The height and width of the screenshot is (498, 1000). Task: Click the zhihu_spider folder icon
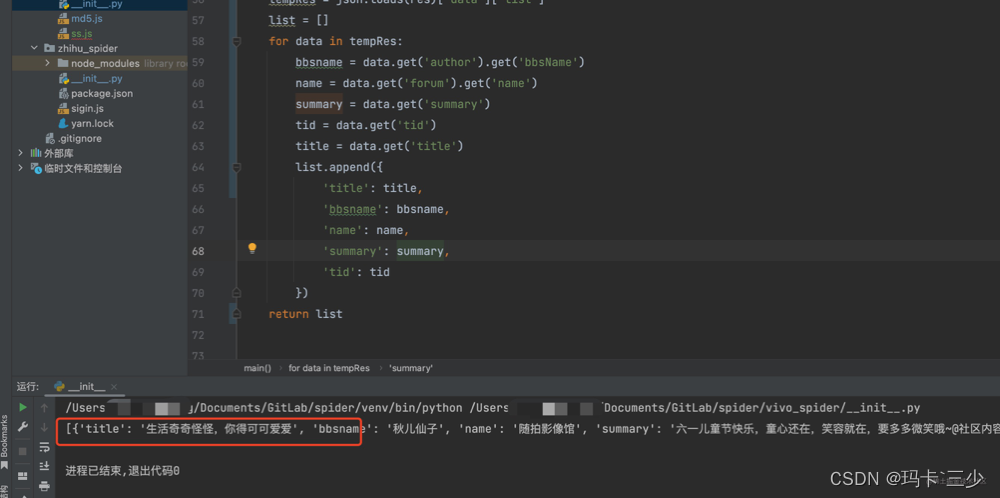49,48
